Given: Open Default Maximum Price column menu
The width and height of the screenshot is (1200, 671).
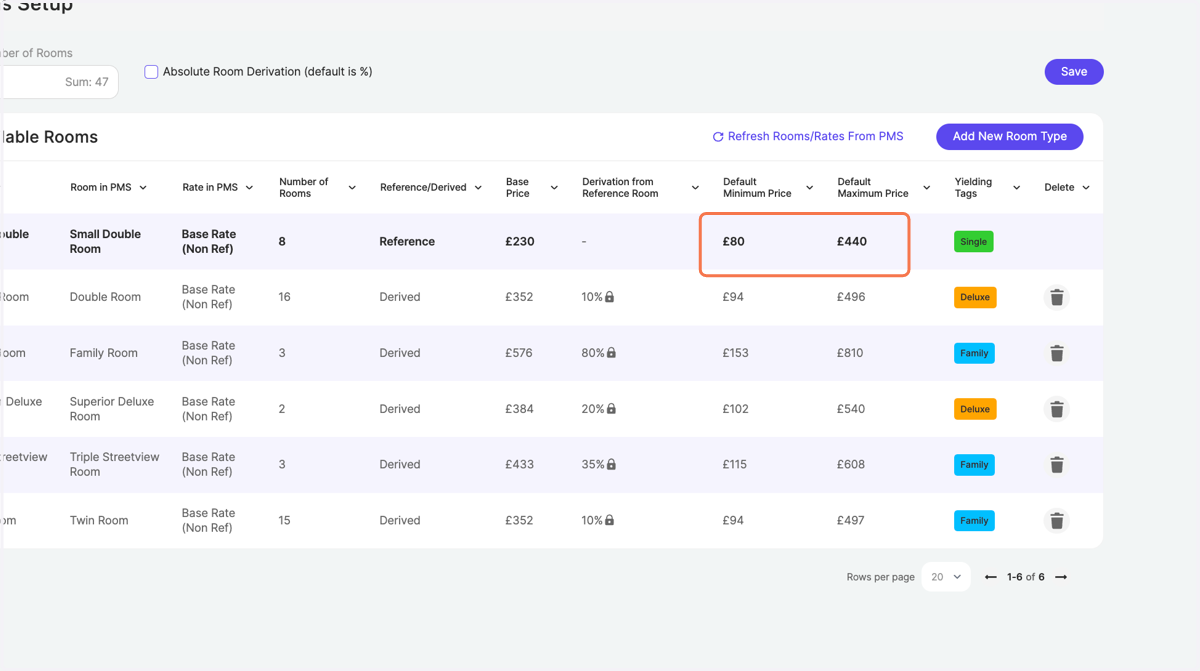Looking at the screenshot, I should pyautogui.click(x=926, y=188).
